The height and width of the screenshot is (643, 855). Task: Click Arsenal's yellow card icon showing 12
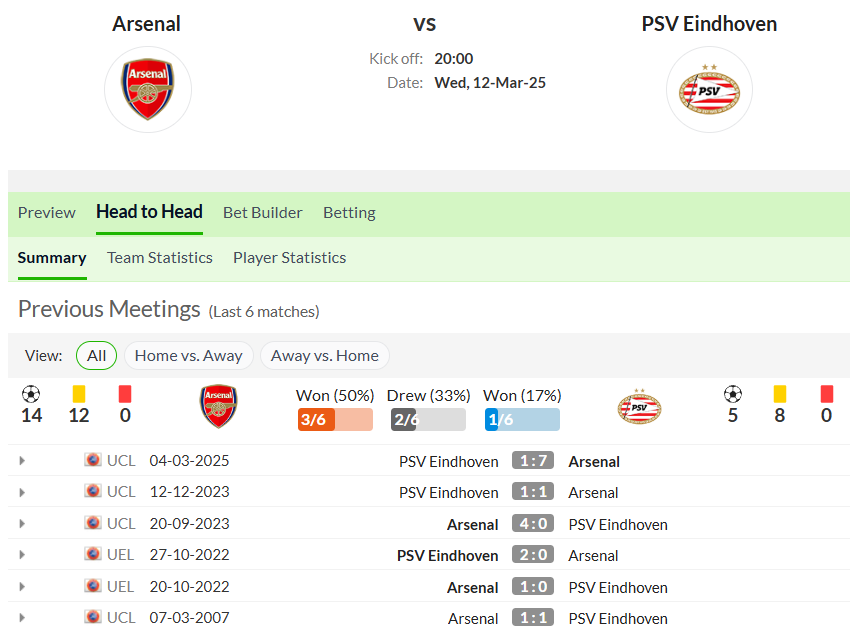pos(79,394)
